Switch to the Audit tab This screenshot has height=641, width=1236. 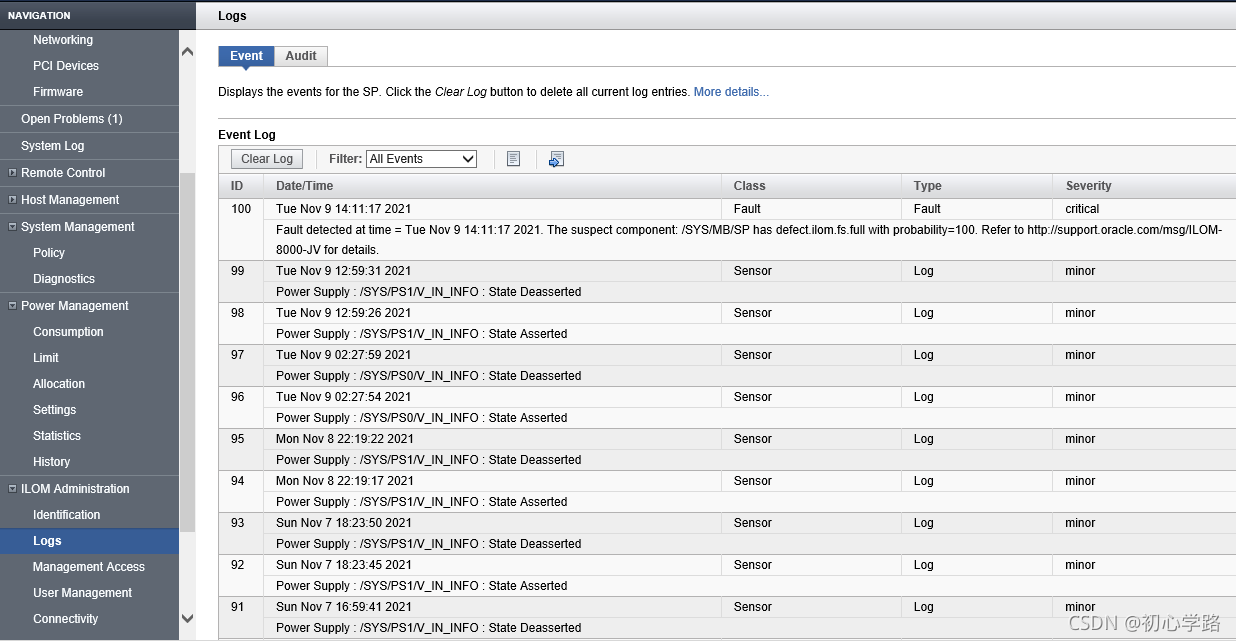301,56
